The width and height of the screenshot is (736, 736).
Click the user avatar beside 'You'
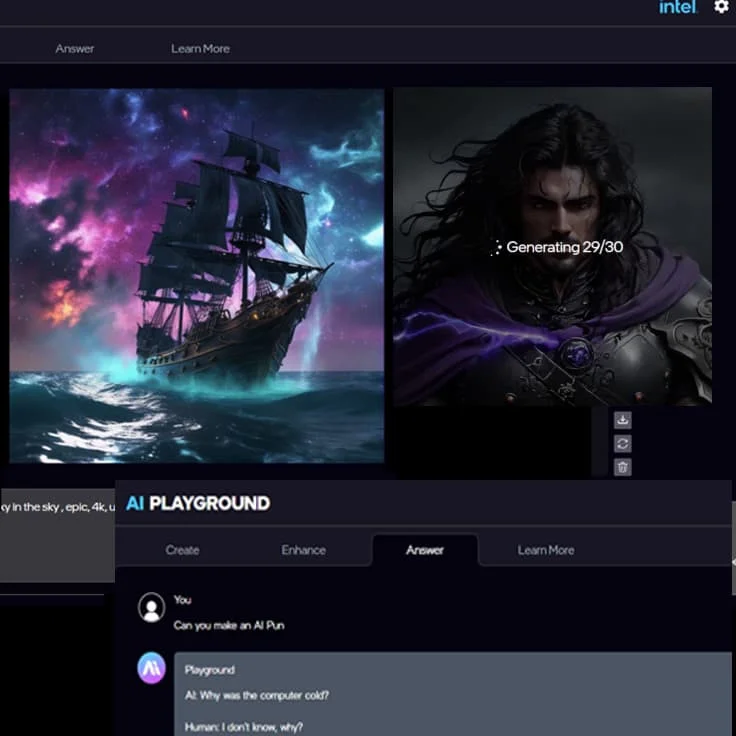tap(151, 607)
